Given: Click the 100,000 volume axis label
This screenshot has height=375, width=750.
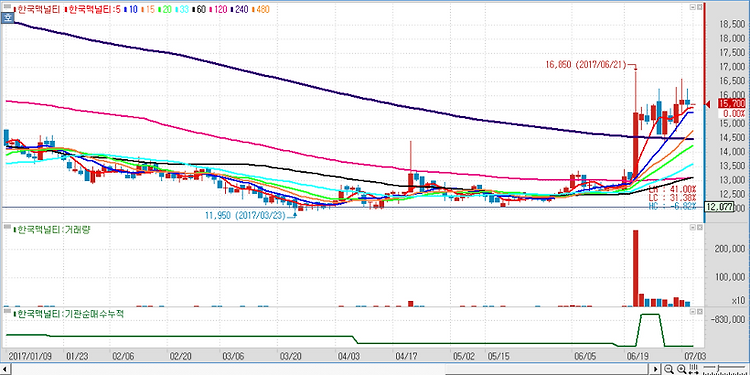Looking at the screenshot, I should [729, 277].
